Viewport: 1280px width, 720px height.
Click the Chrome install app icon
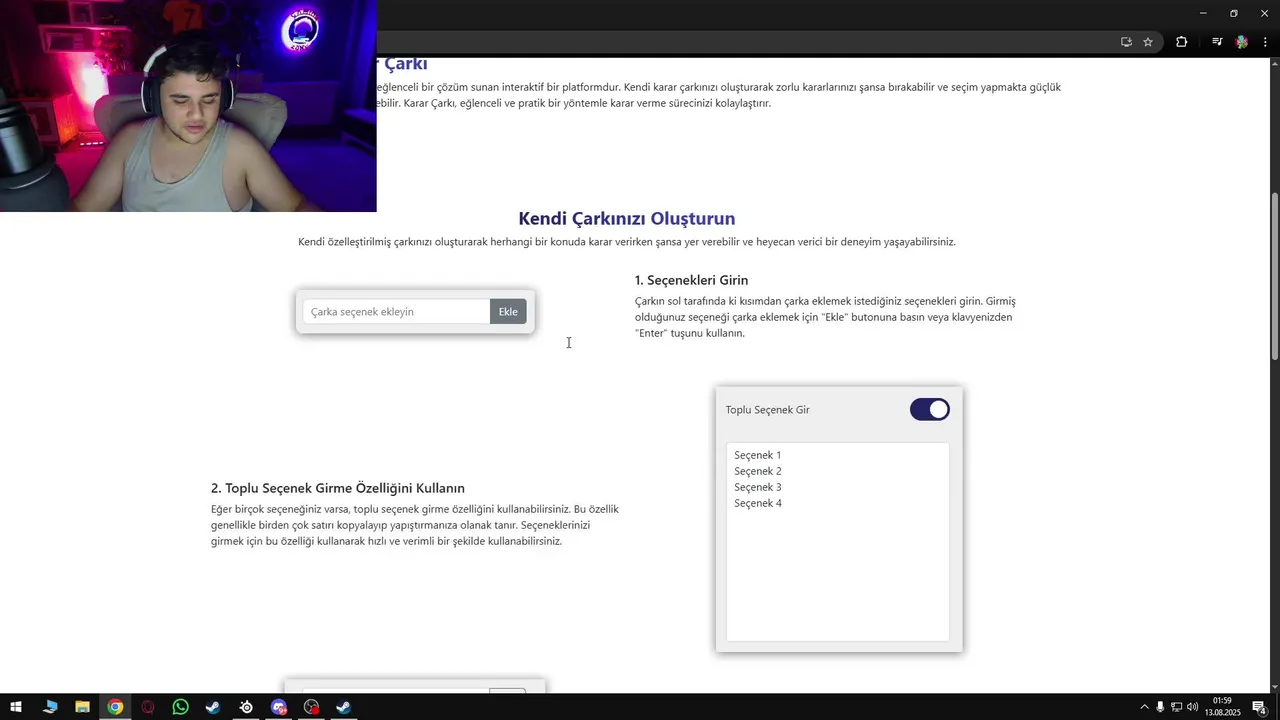pyautogui.click(x=1126, y=42)
